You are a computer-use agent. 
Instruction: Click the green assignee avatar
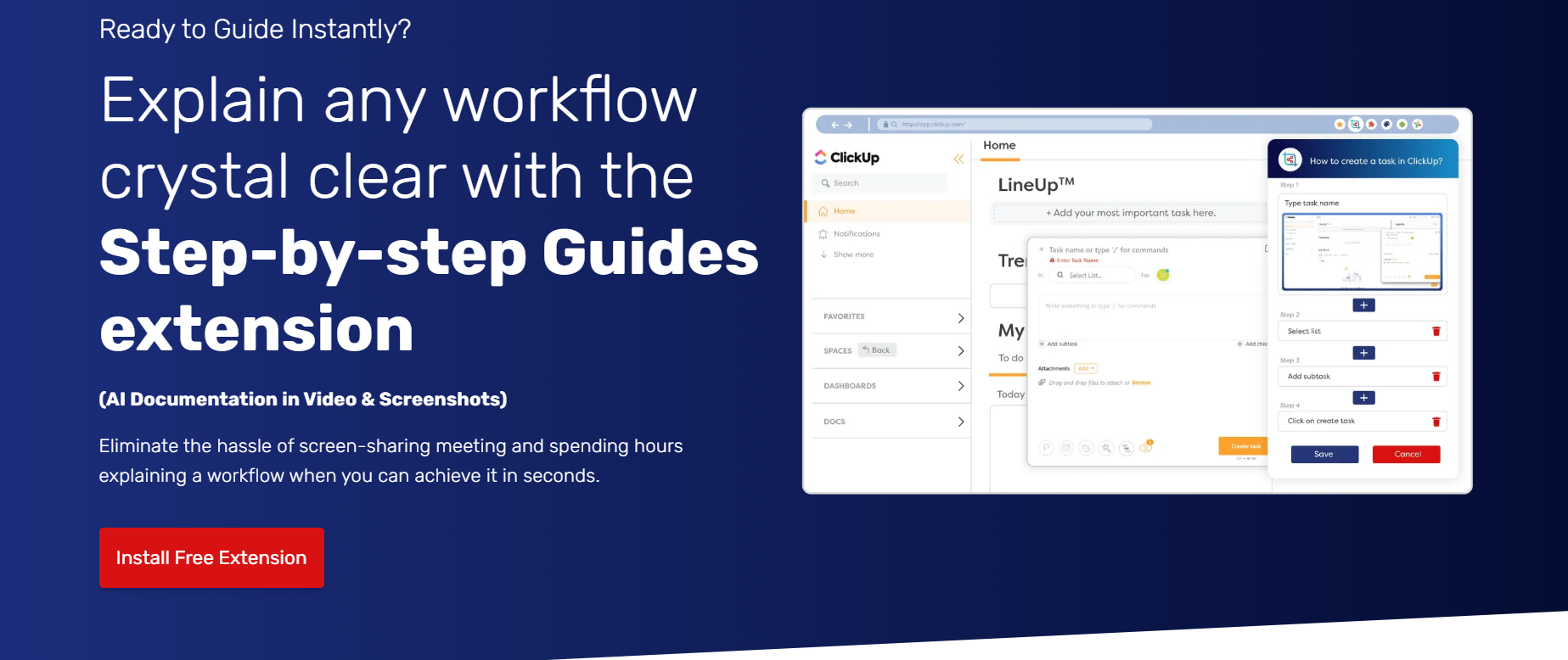click(x=1163, y=275)
